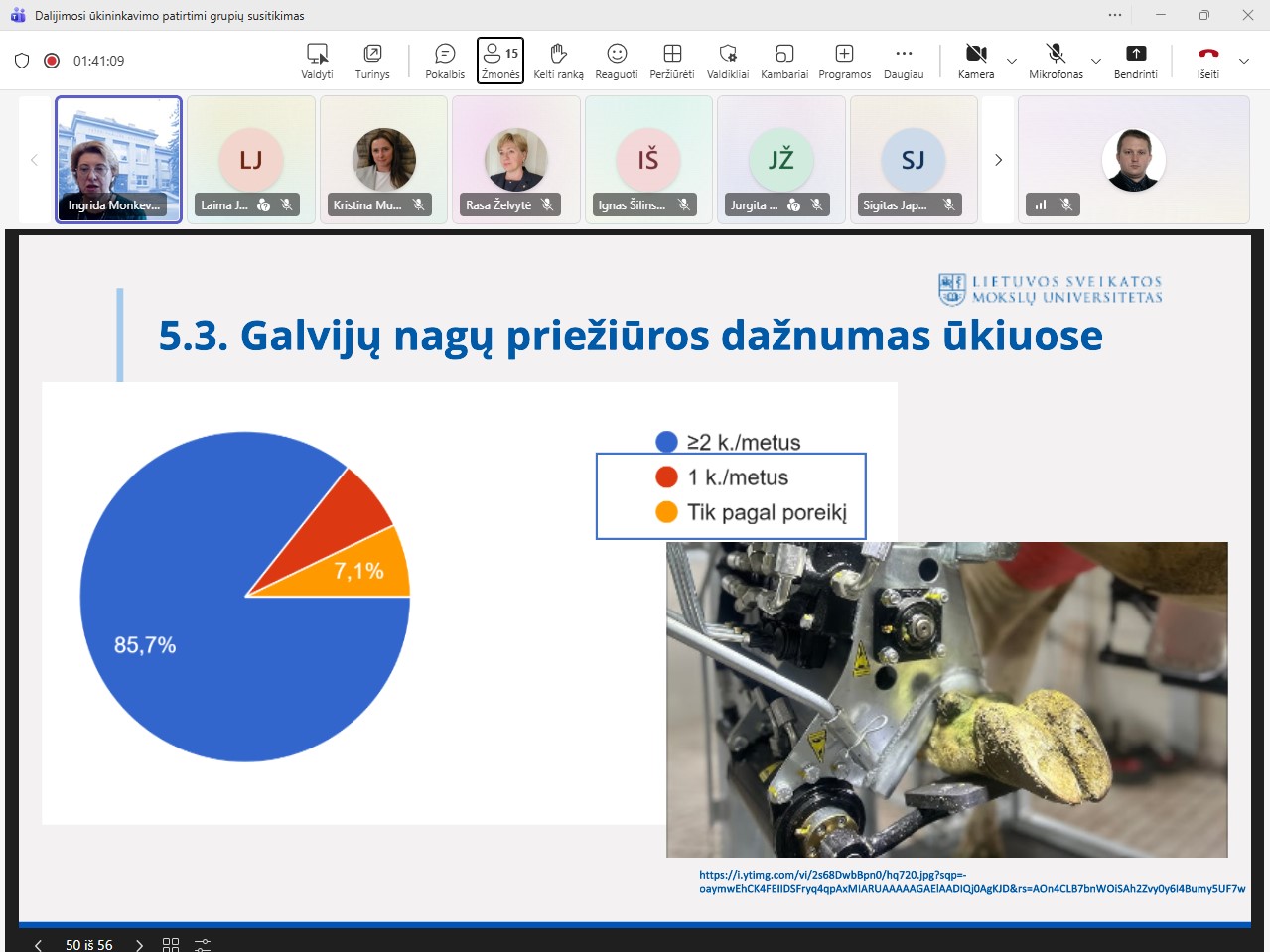
Task: Expand the leave options arrow next to Išeiti
Action: pos(1244,62)
